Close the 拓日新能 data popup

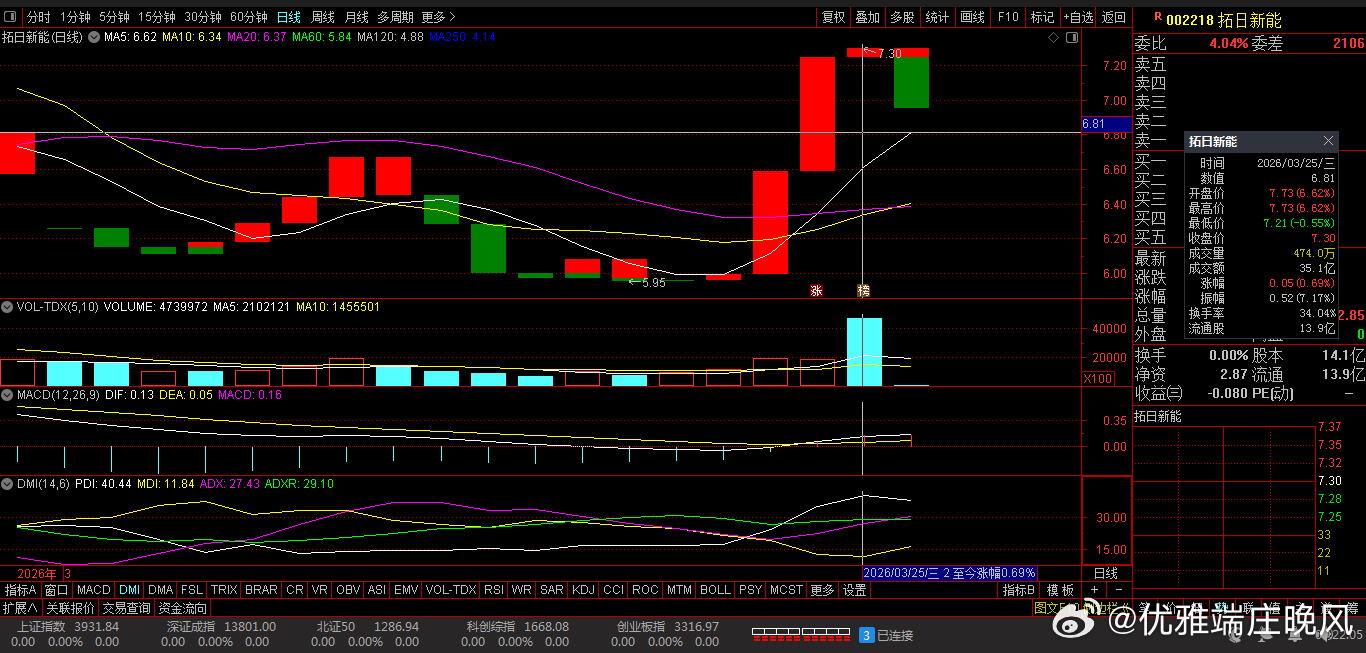[x=1328, y=142]
